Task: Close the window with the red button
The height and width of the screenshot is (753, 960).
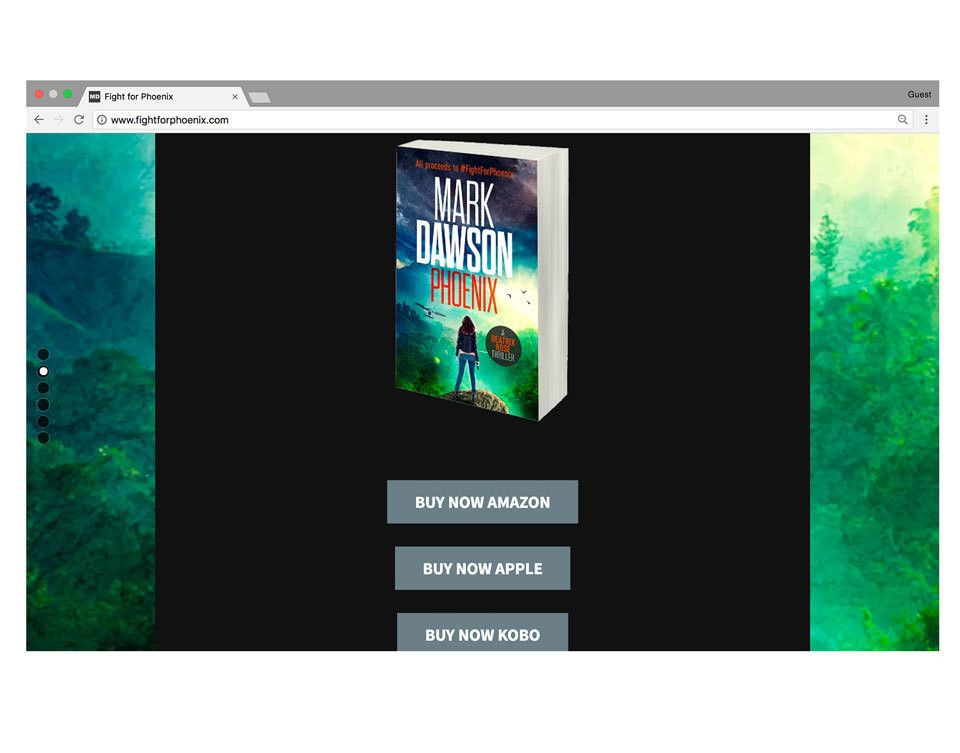Action: (39, 94)
